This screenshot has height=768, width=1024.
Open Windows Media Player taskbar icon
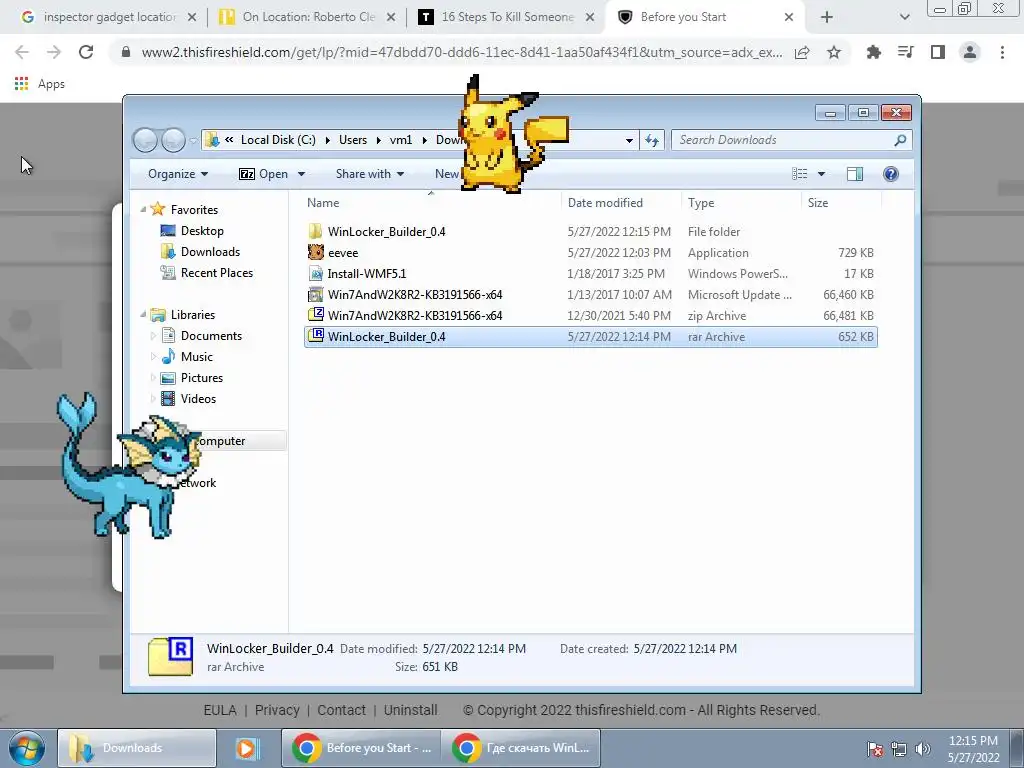[247, 748]
